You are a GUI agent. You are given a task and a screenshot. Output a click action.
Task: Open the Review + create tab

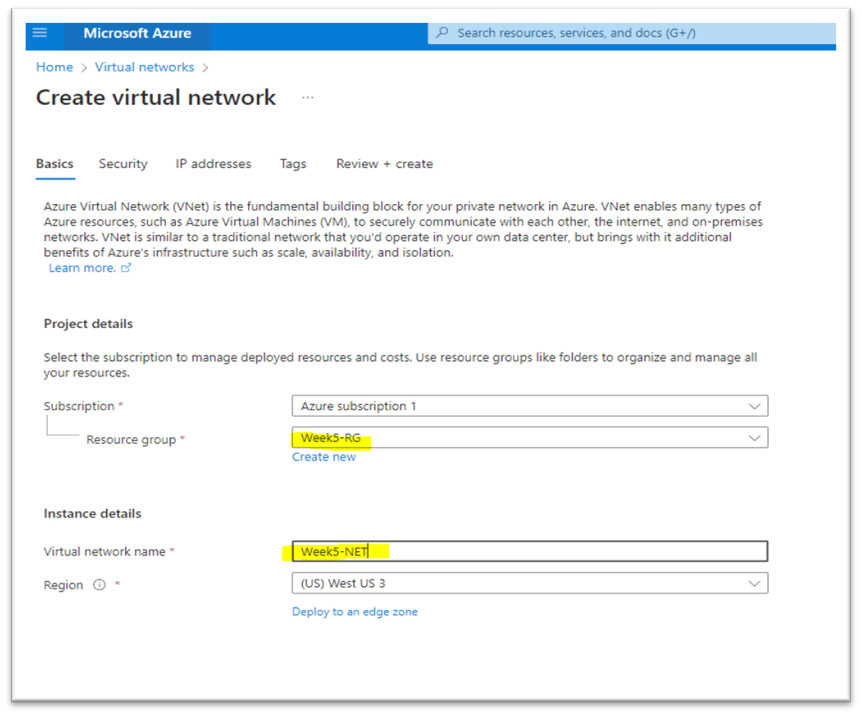(x=385, y=164)
